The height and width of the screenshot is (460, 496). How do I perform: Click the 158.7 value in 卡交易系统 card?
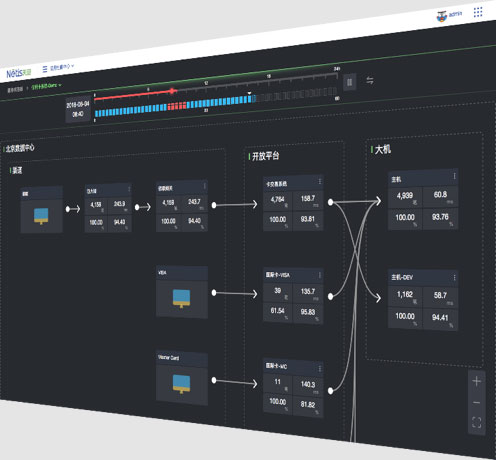click(x=308, y=199)
